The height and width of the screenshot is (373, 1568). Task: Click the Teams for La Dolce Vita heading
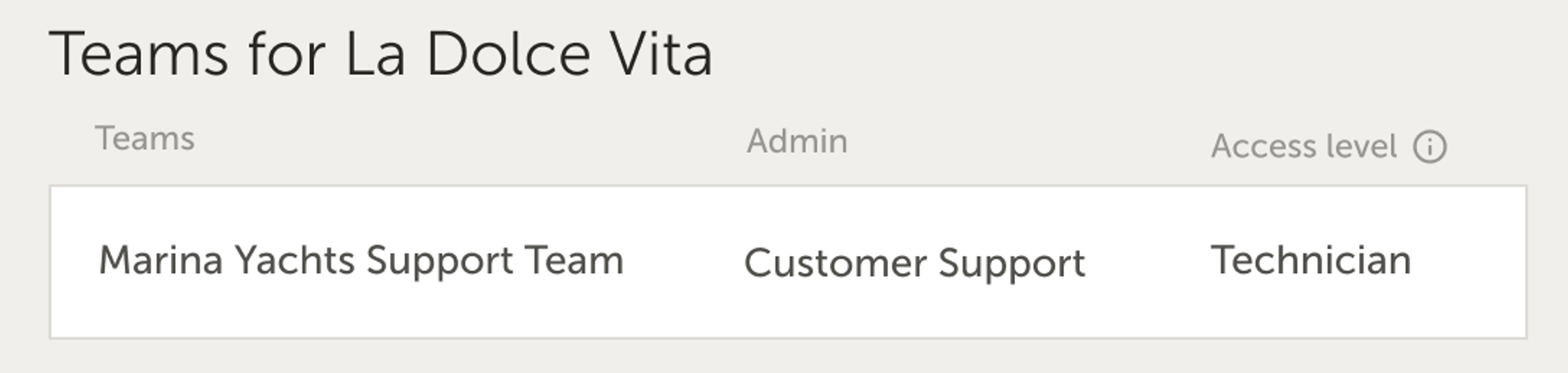[381, 54]
